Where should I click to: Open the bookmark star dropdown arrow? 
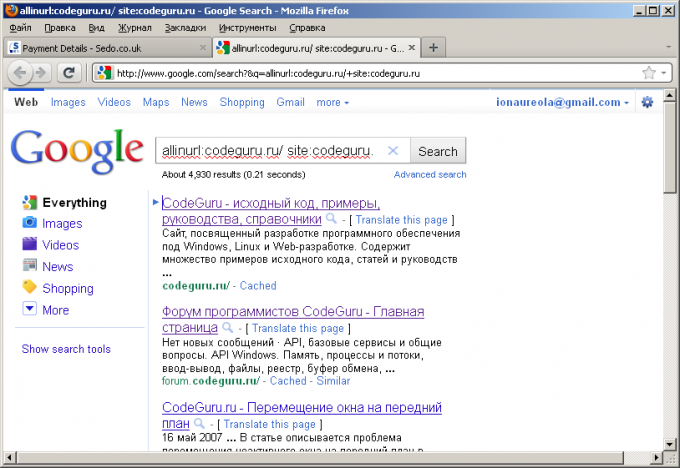(x=664, y=73)
